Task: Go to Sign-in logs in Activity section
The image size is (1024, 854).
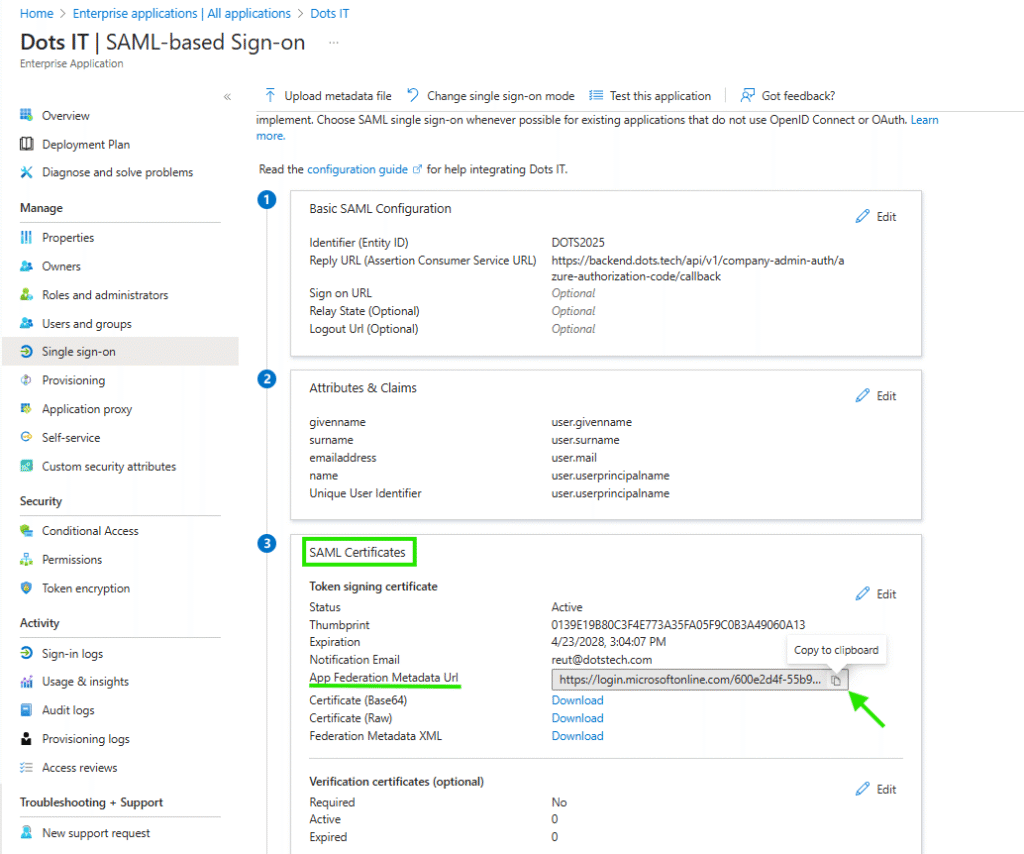Action: [x=72, y=654]
